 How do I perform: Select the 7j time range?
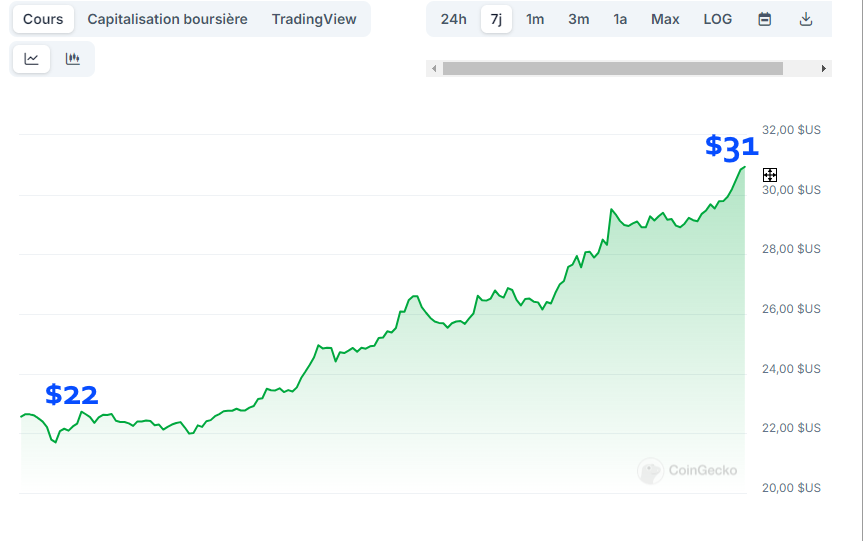point(496,19)
